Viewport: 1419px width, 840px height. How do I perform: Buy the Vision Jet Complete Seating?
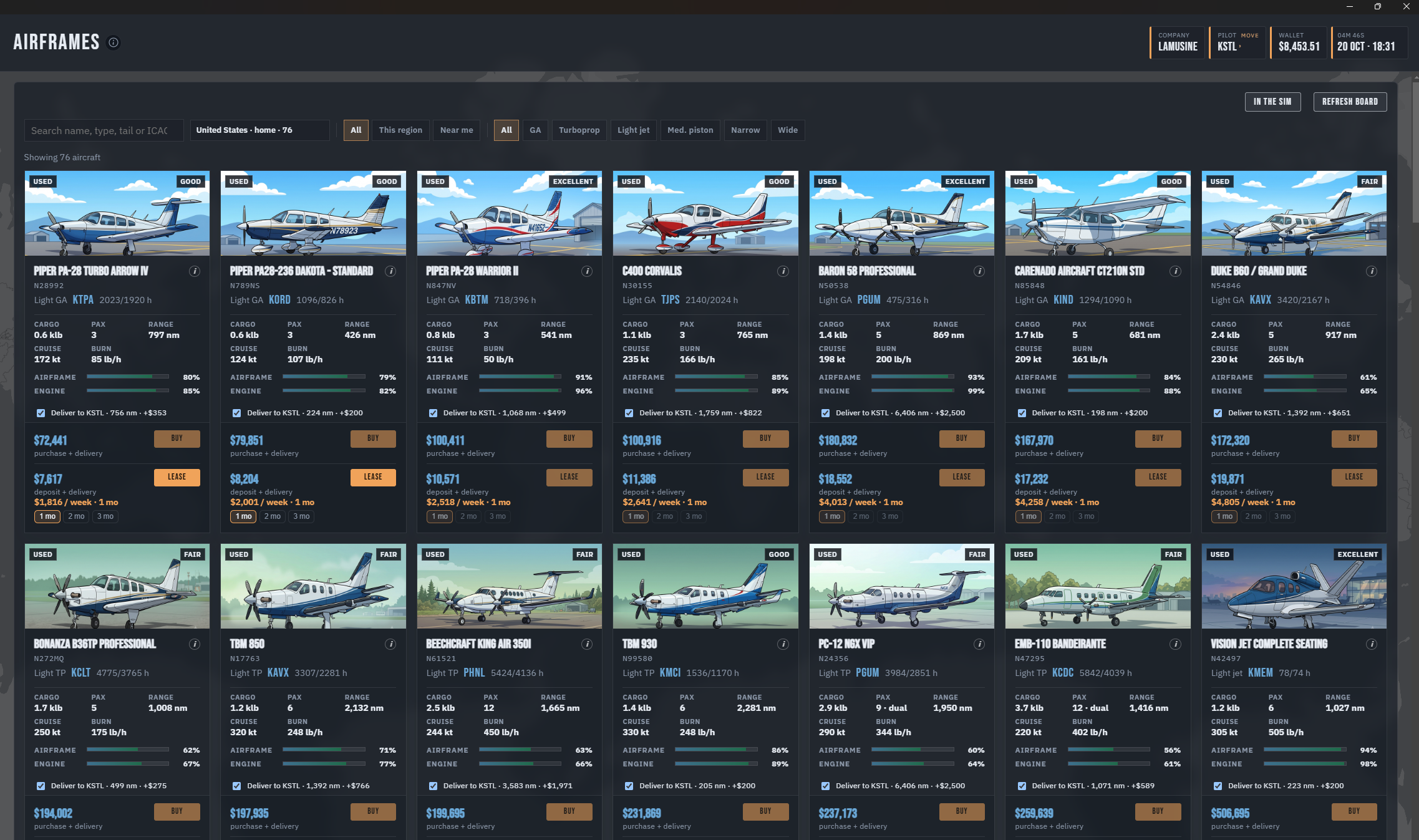(x=1354, y=811)
